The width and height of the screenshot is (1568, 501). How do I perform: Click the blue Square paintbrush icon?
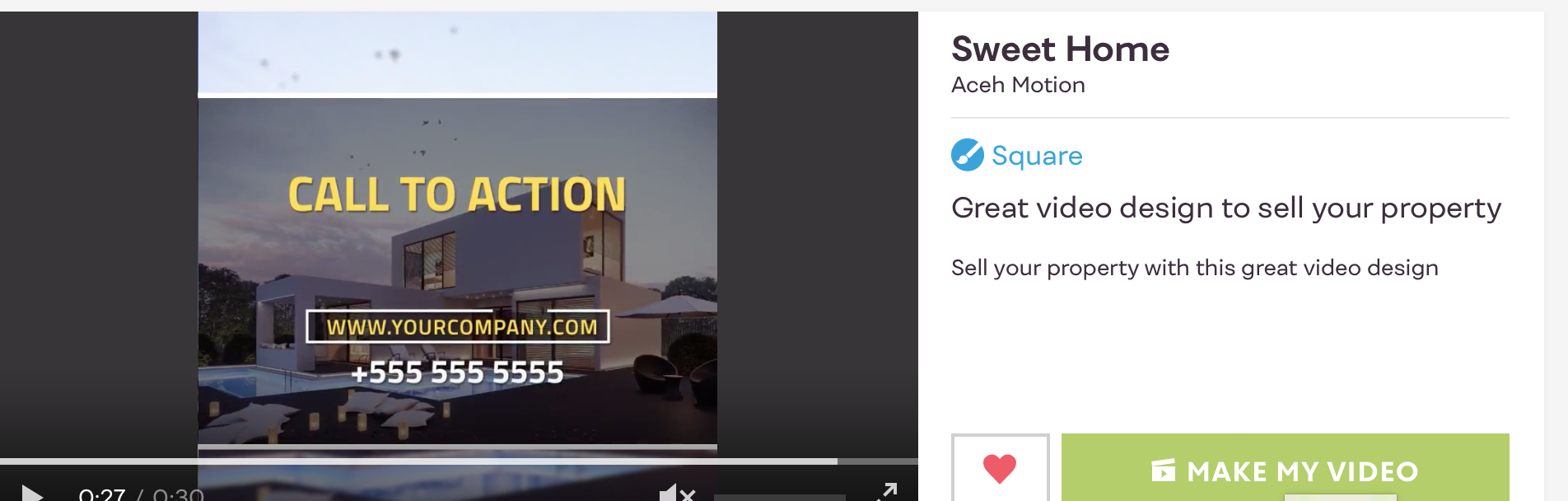click(968, 155)
